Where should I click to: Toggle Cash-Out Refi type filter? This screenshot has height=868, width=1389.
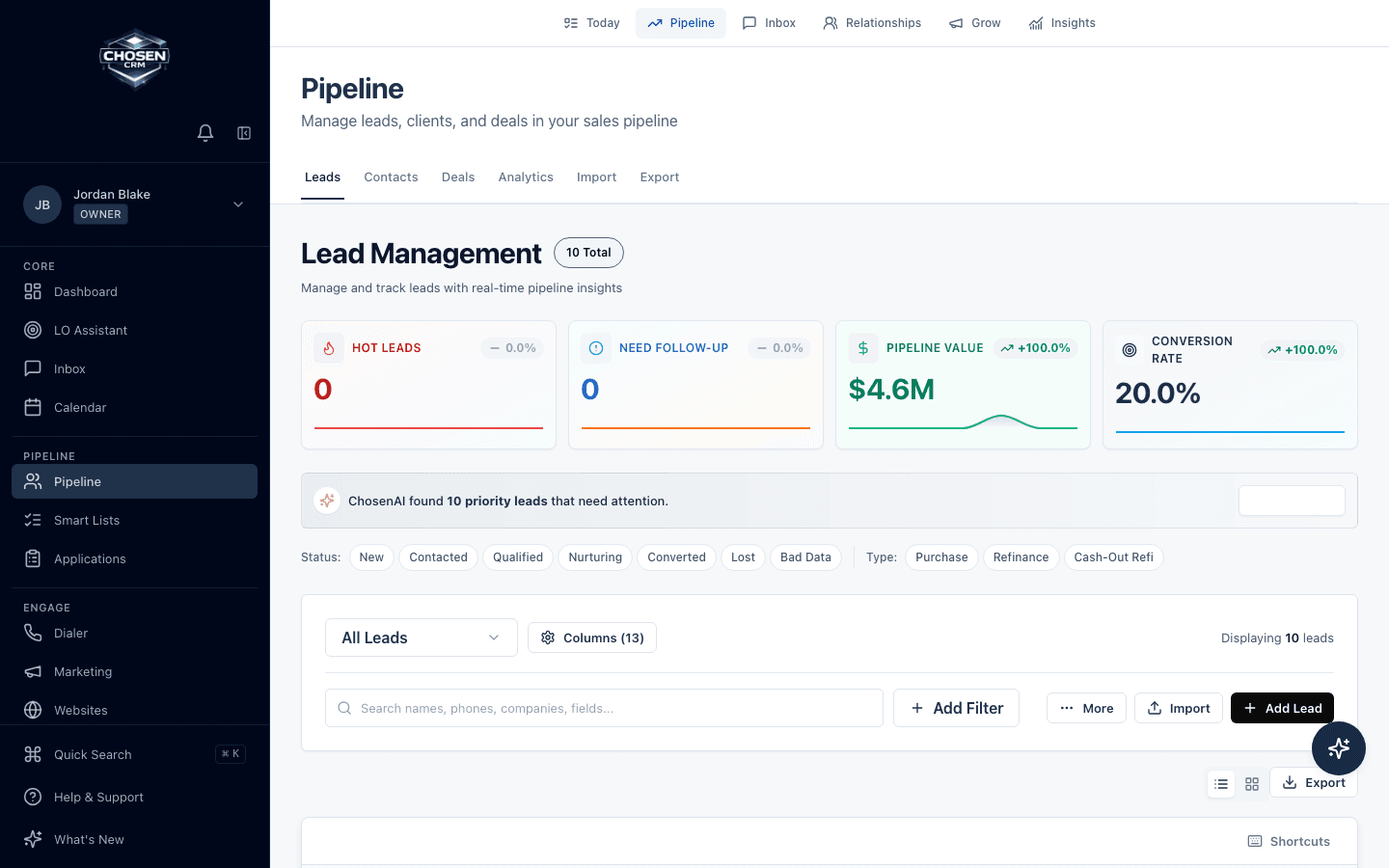pyautogui.click(x=1113, y=557)
